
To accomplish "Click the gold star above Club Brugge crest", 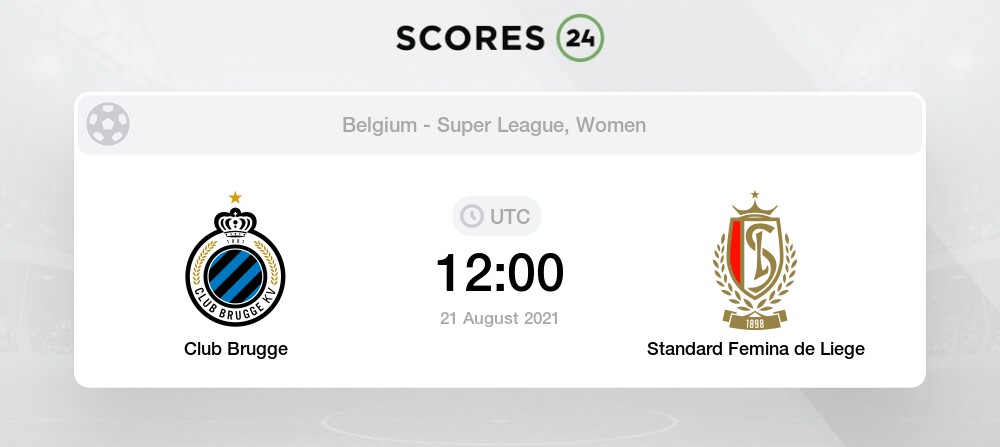I will coord(236,197).
